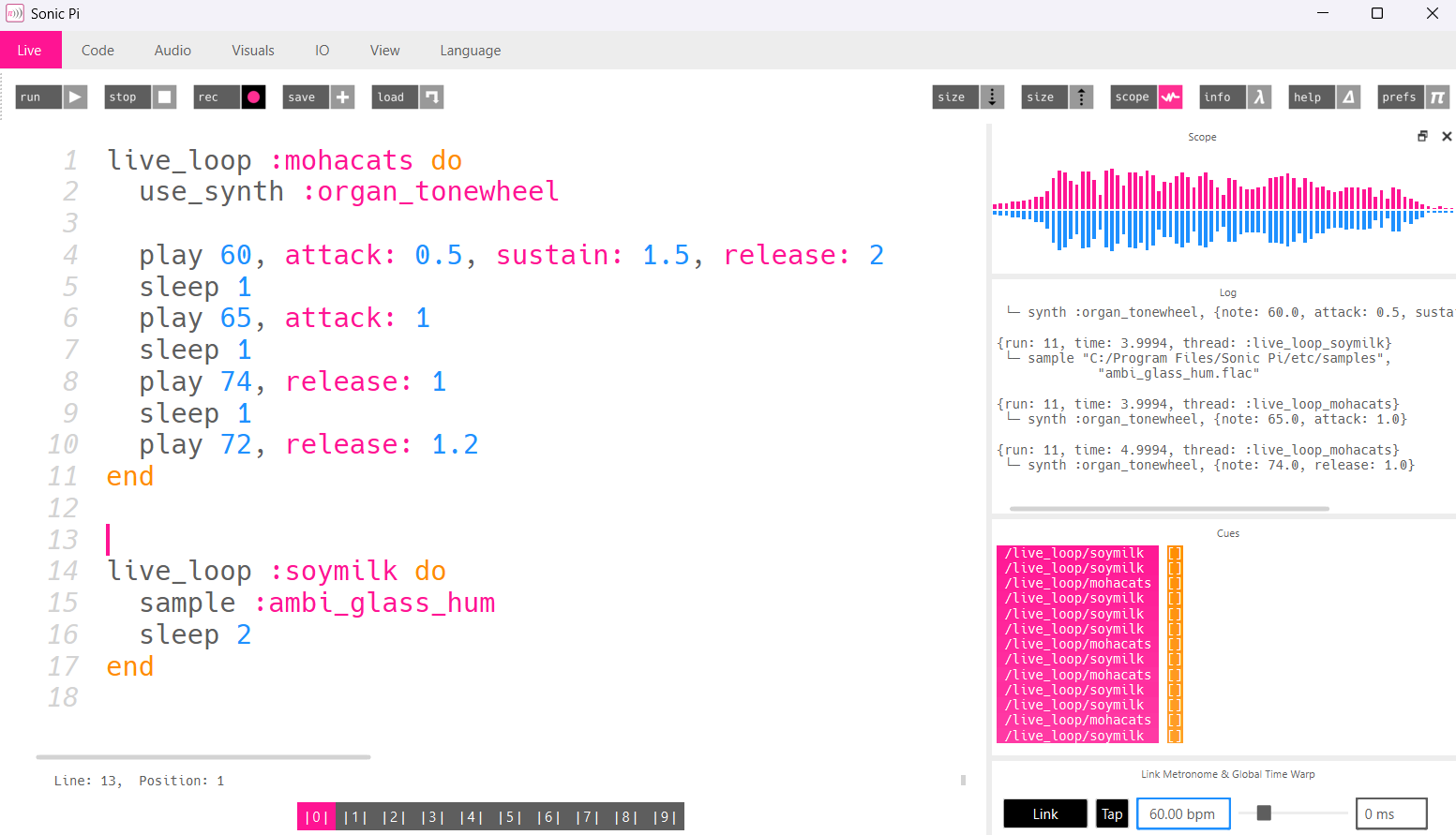Switch to the Audio menu
Screen dimensions: 1456x835
172,50
